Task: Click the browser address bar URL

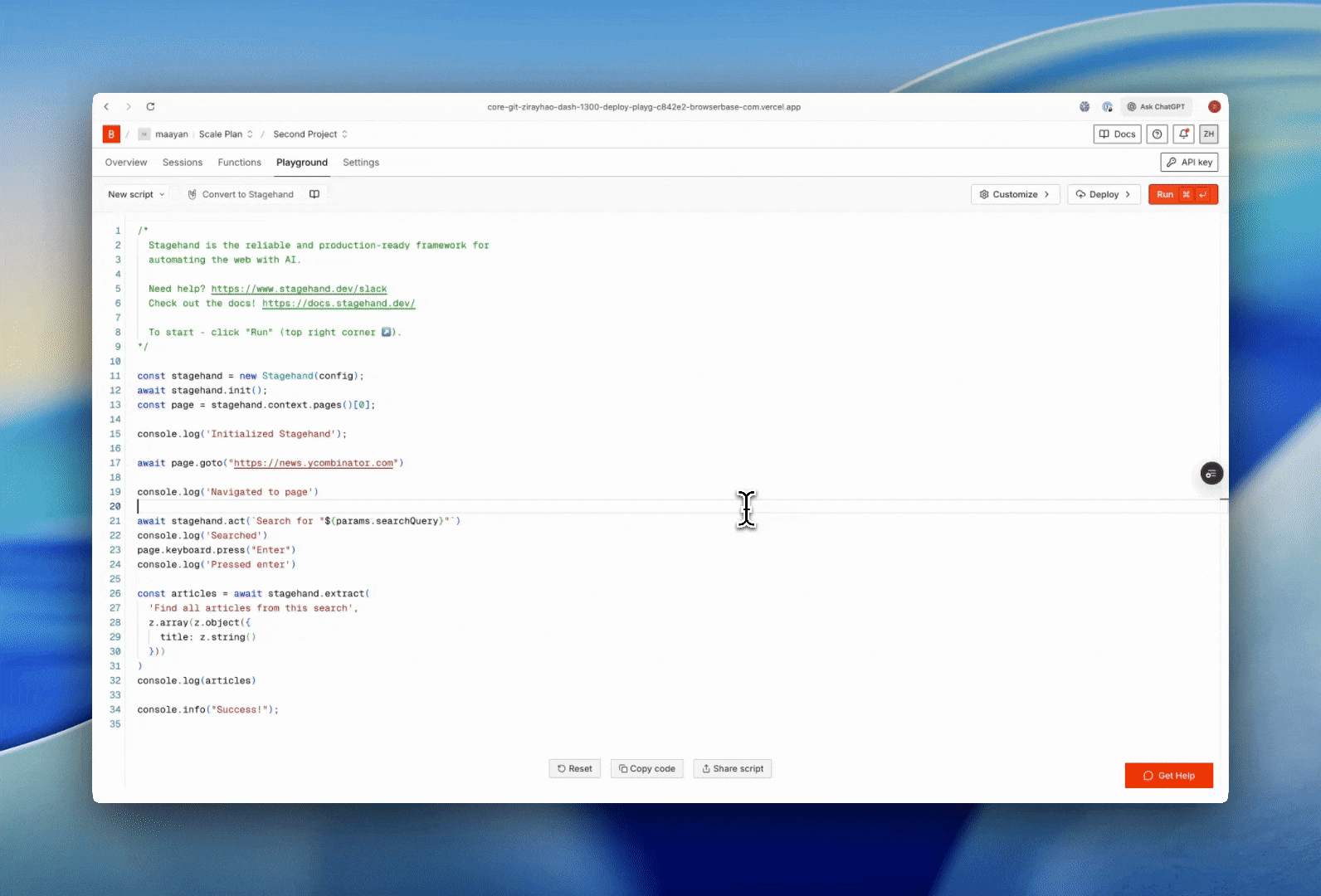Action: click(644, 106)
